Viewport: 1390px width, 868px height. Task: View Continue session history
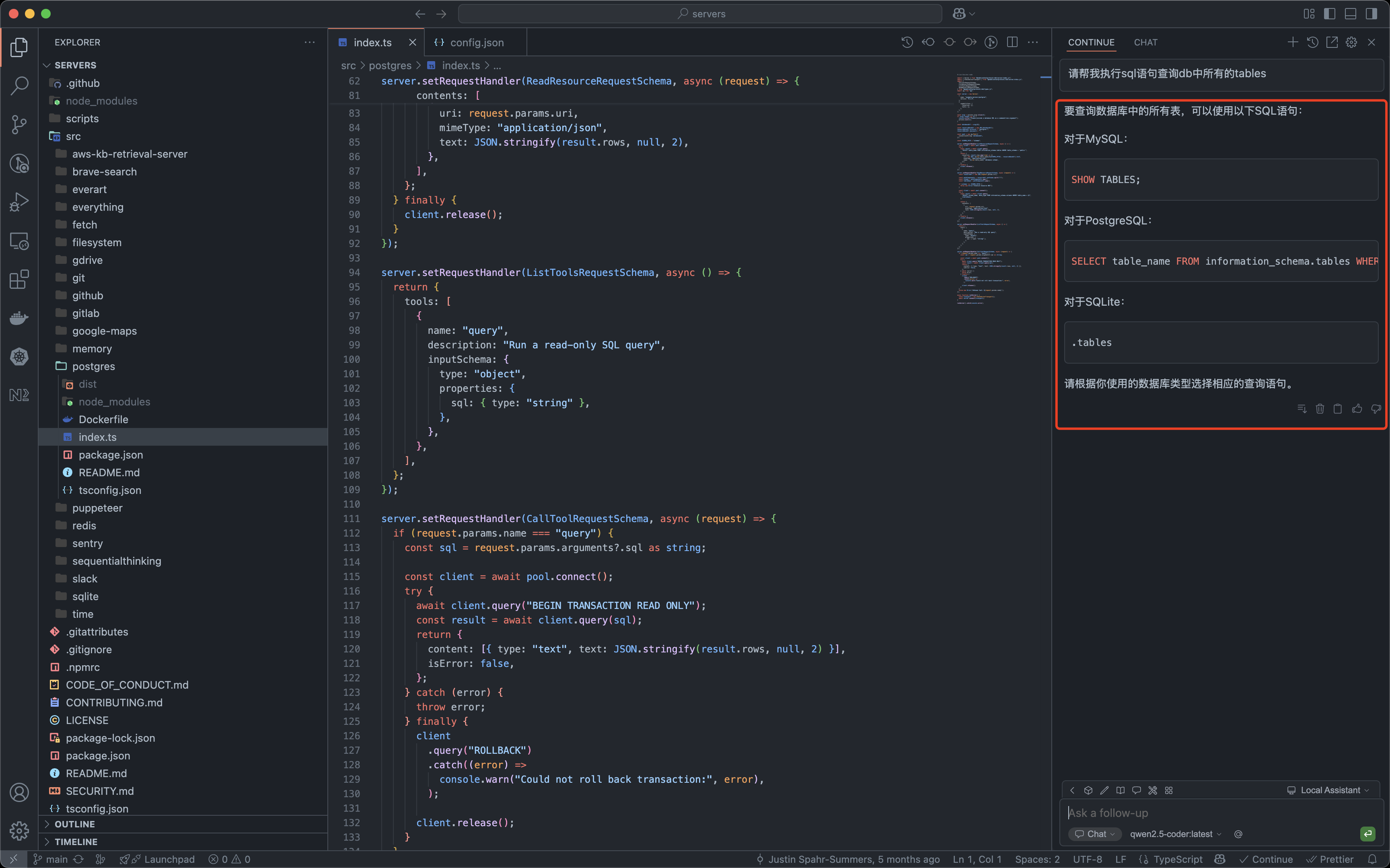click(1312, 42)
